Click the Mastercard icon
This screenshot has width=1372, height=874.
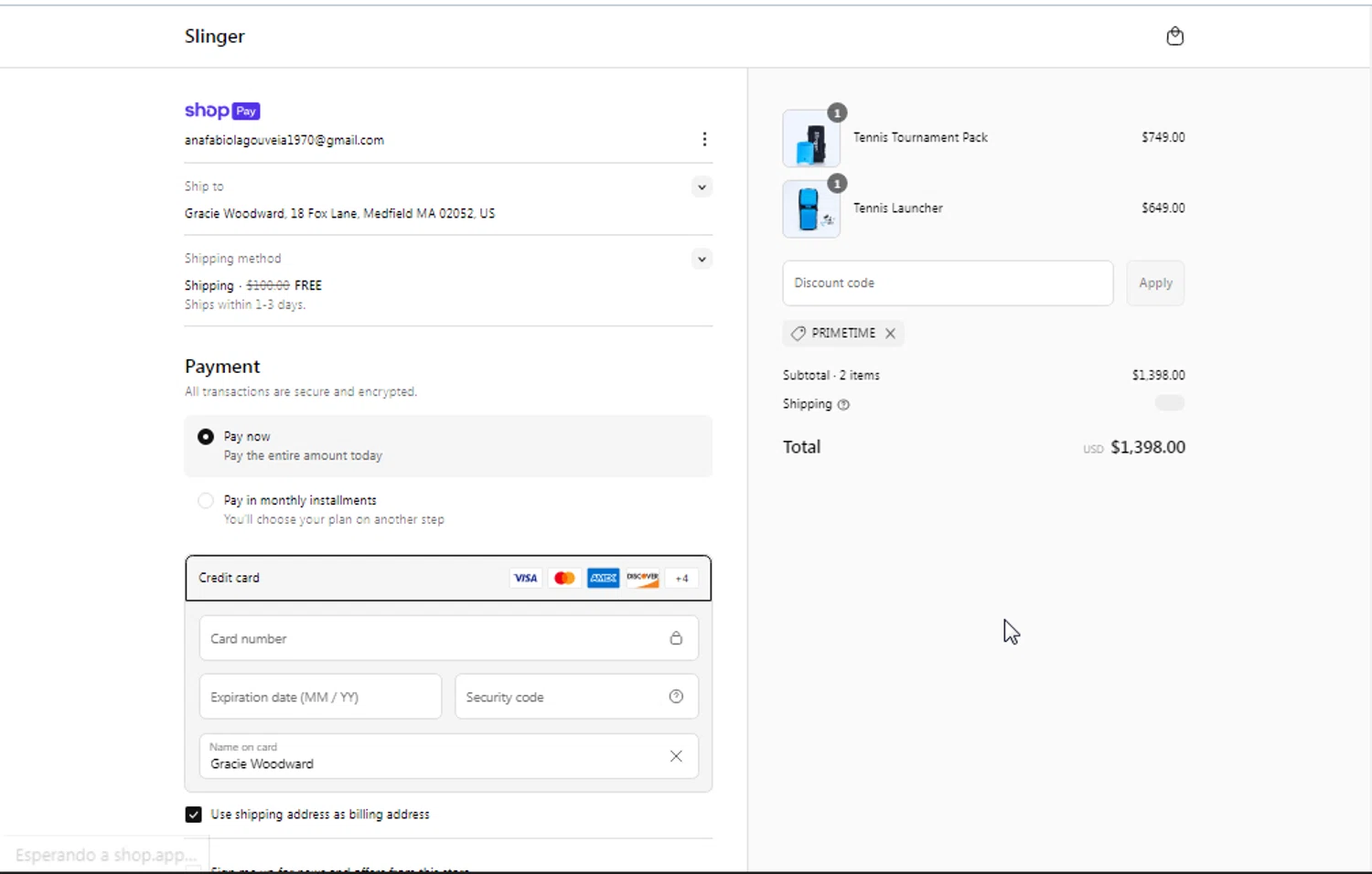pos(564,578)
